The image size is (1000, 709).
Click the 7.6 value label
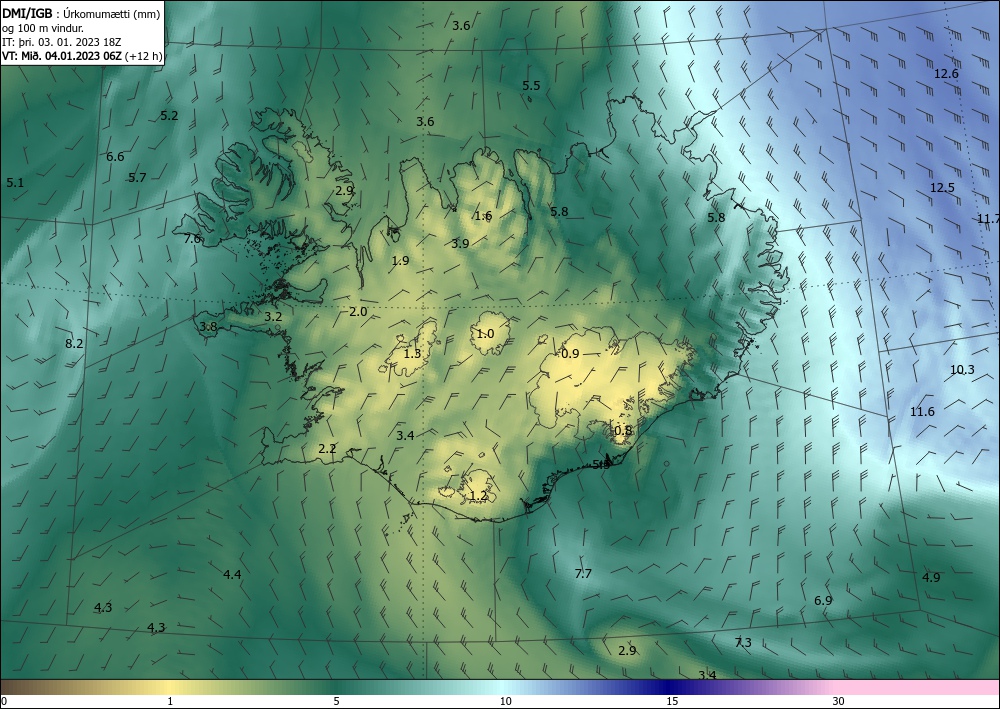(x=193, y=238)
